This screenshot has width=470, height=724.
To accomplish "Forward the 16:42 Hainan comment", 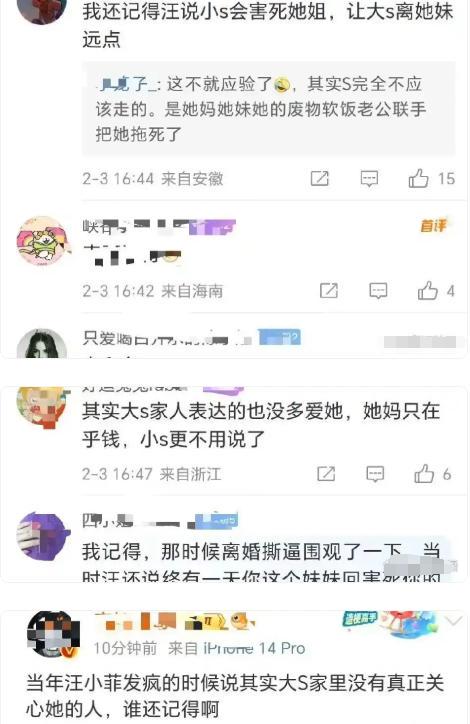I will tap(329, 290).
